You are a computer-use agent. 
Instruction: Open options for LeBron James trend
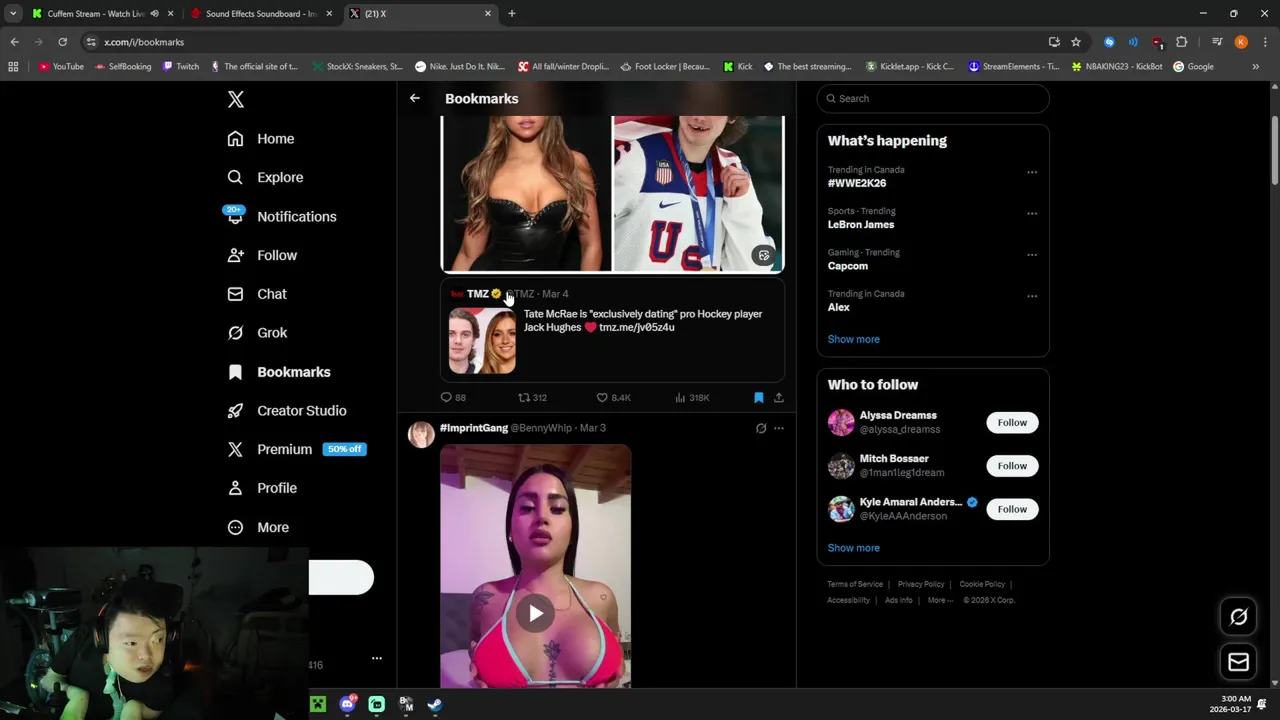1032,213
